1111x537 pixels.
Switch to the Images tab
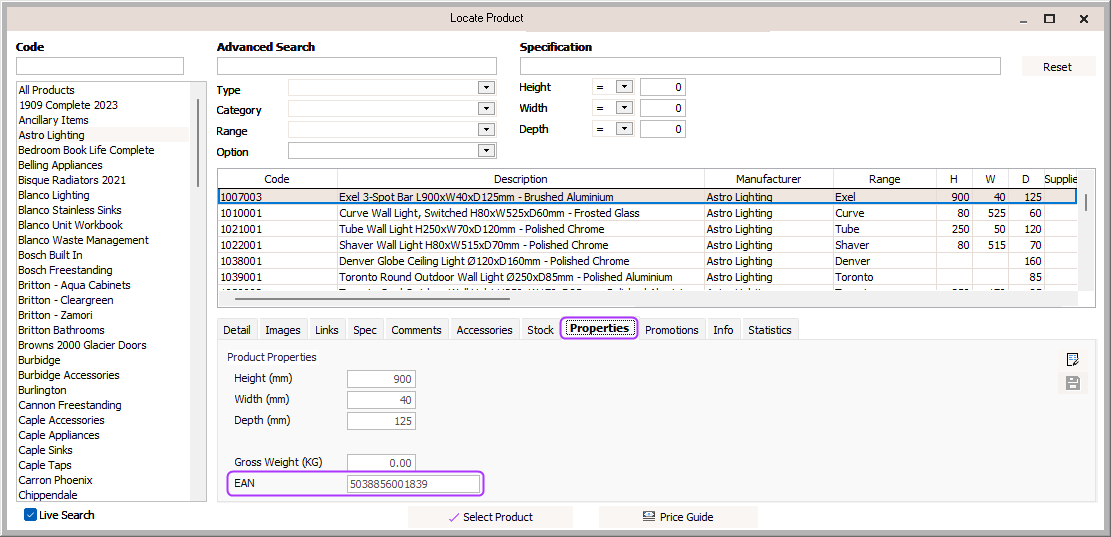283,330
